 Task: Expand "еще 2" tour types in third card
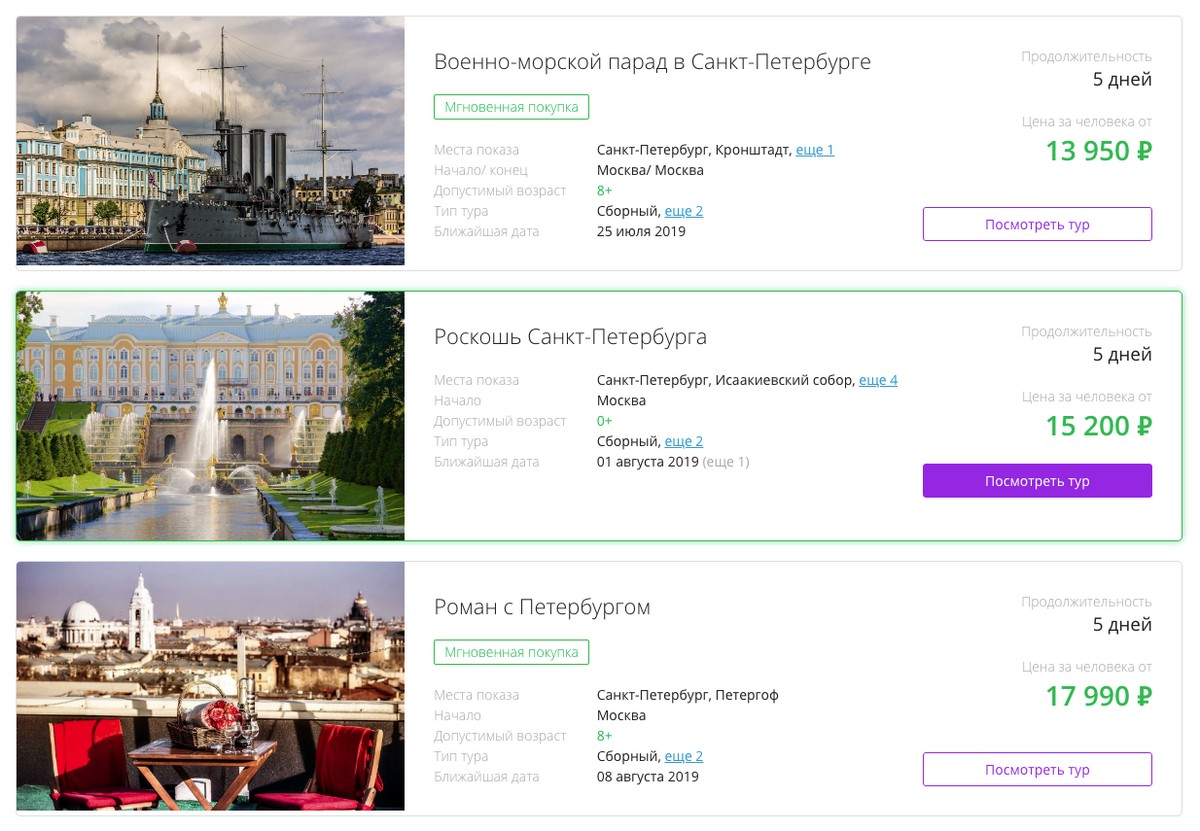tap(684, 756)
